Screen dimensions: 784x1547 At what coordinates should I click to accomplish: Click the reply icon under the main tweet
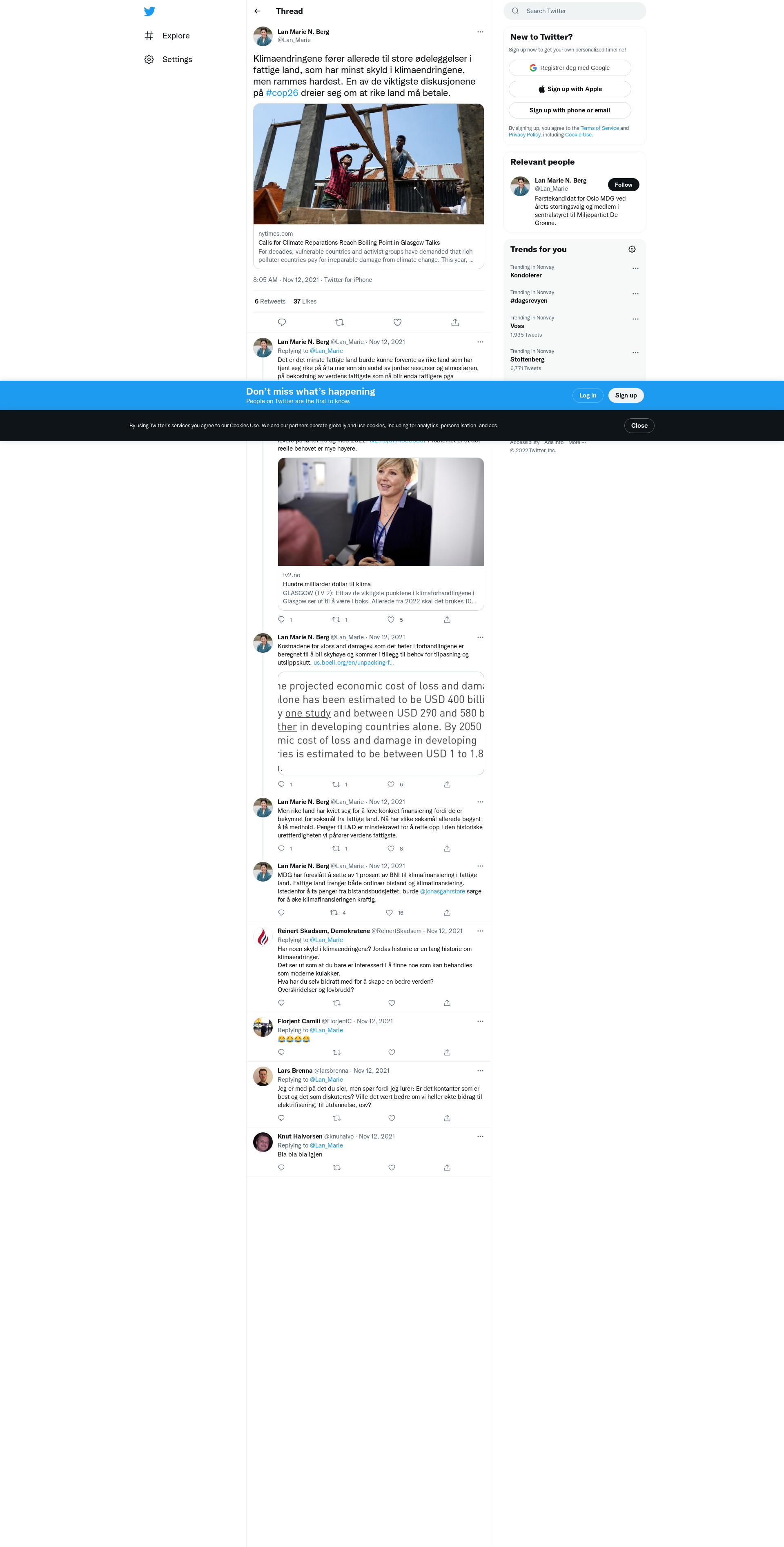[281, 322]
